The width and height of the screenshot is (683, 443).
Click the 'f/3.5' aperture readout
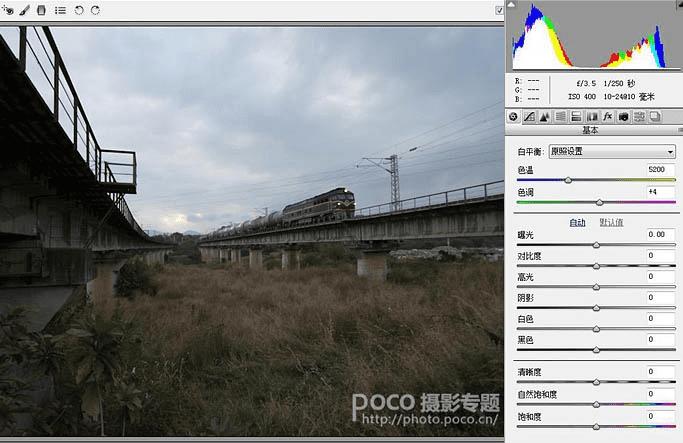pos(586,83)
